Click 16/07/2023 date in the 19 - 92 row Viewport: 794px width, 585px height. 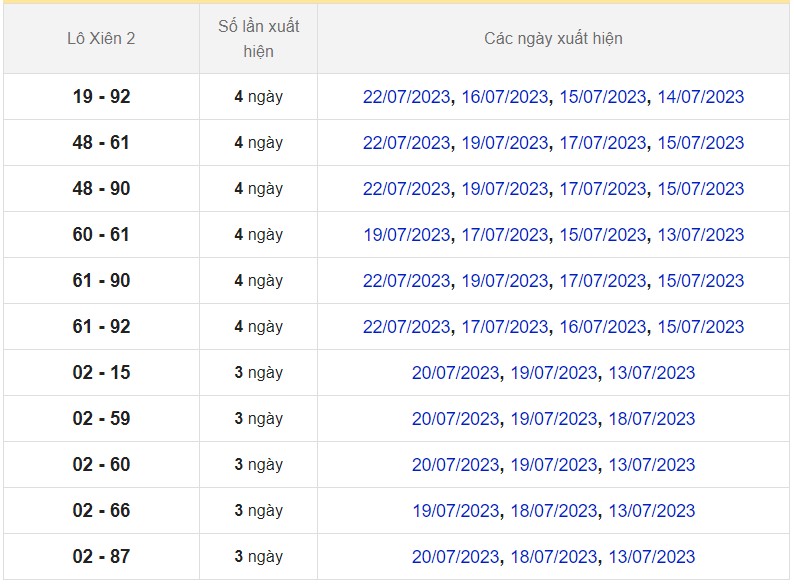tap(504, 97)
